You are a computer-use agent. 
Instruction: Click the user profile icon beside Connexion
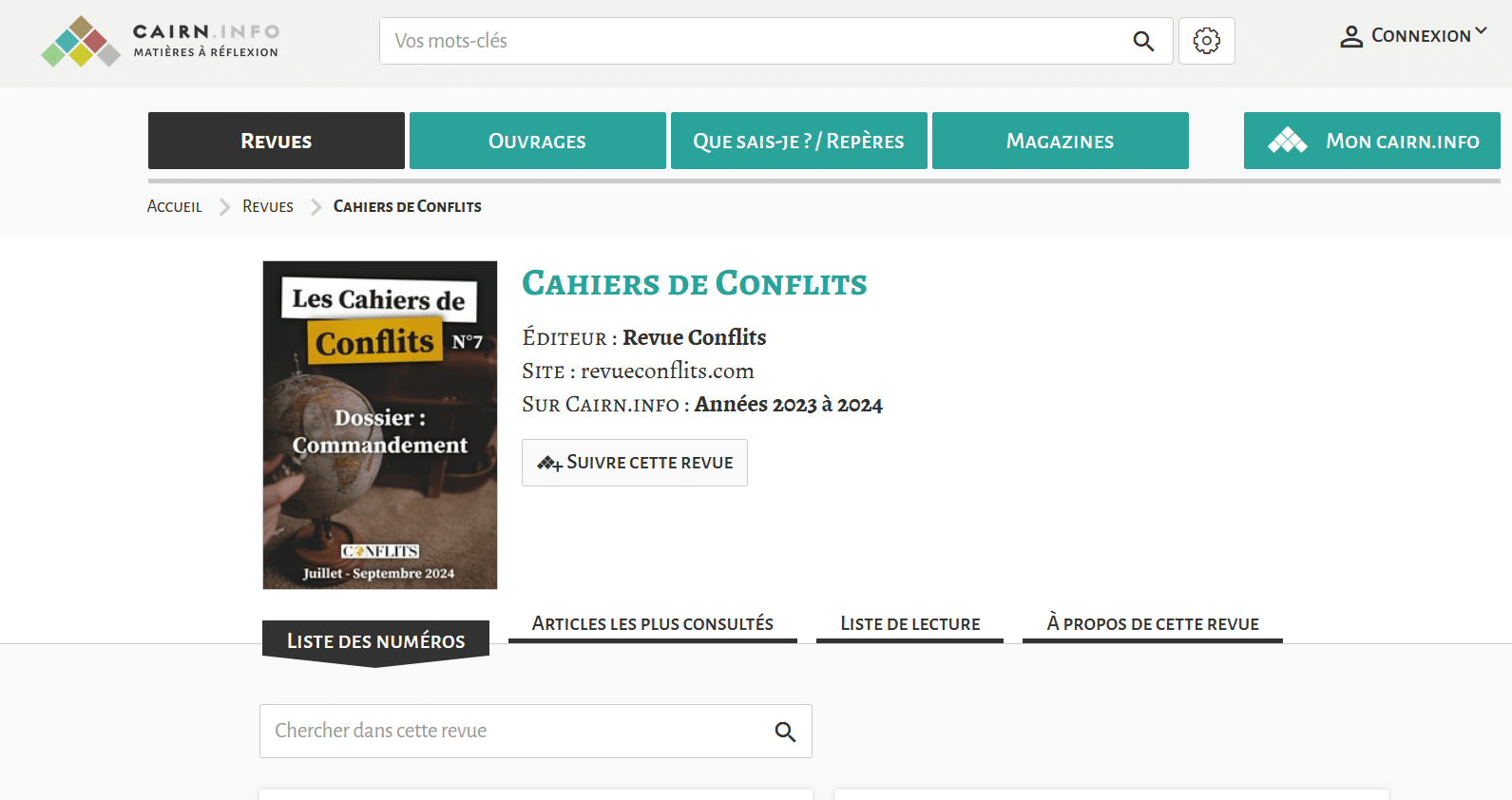click(1351, 36)
